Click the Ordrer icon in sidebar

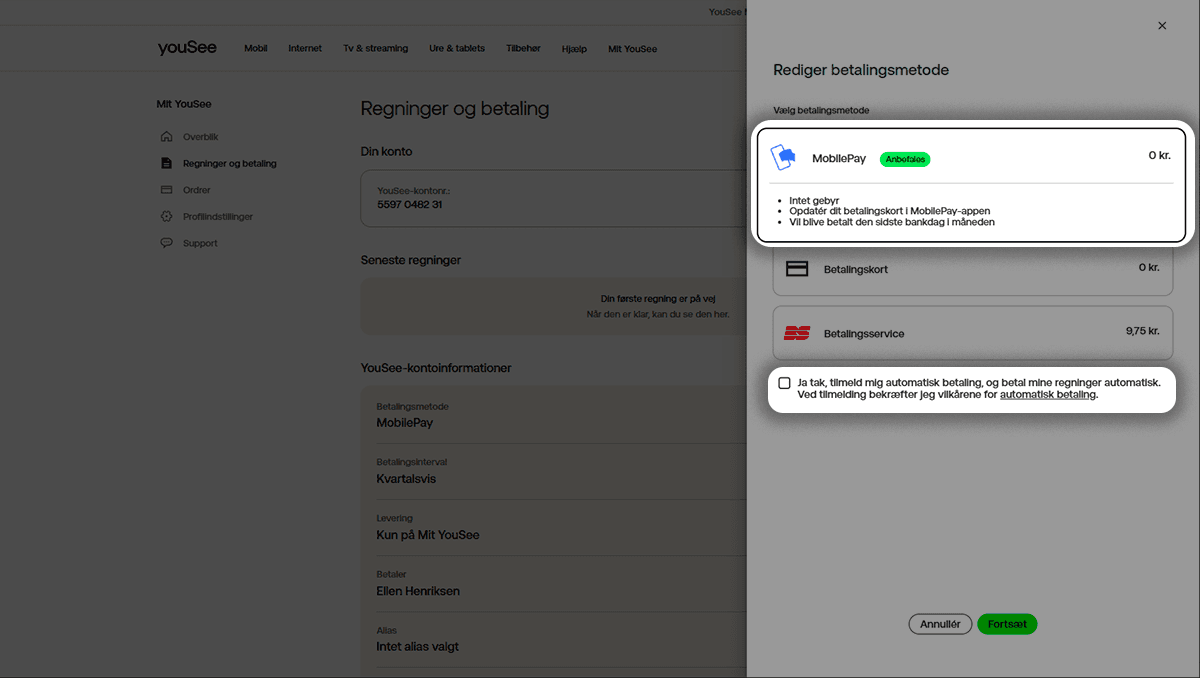click(166, 190)
